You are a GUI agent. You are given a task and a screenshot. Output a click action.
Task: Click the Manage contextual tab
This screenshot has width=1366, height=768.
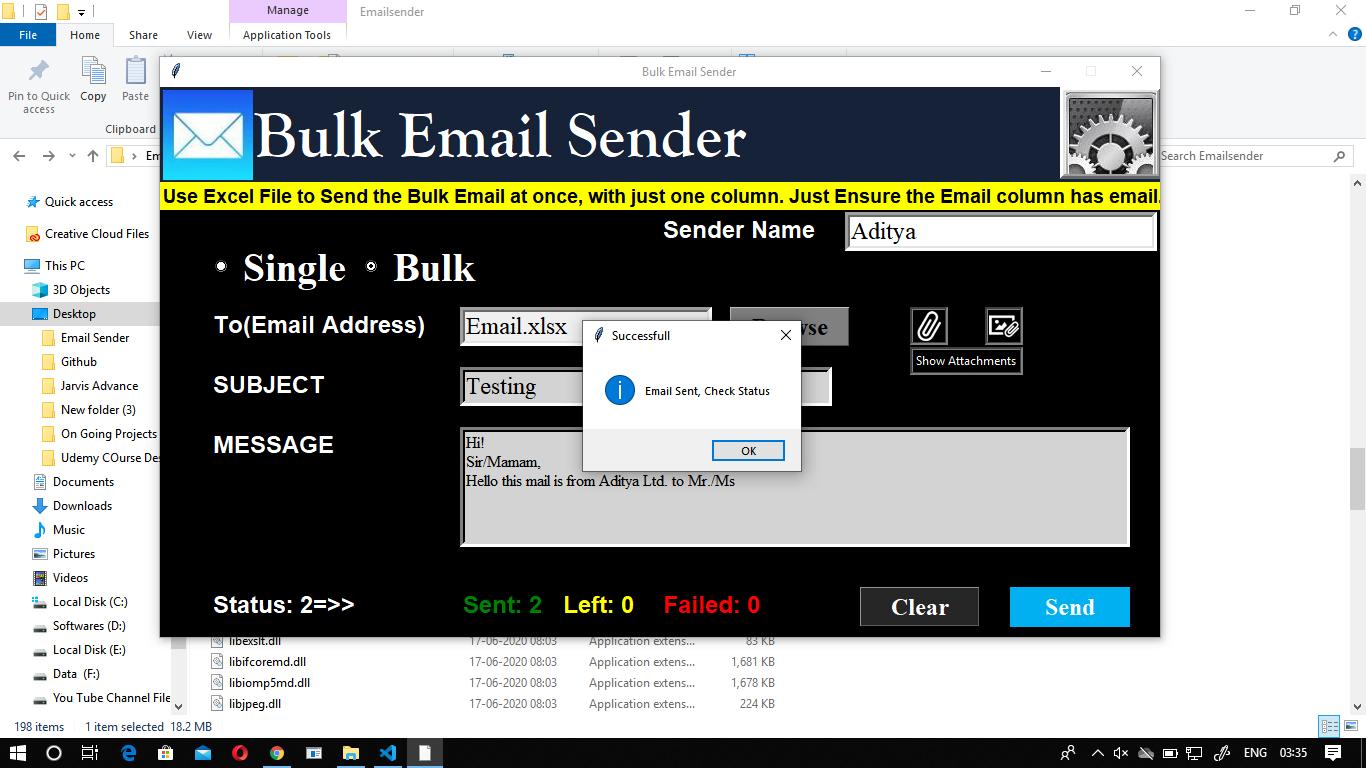coord(288,10)
